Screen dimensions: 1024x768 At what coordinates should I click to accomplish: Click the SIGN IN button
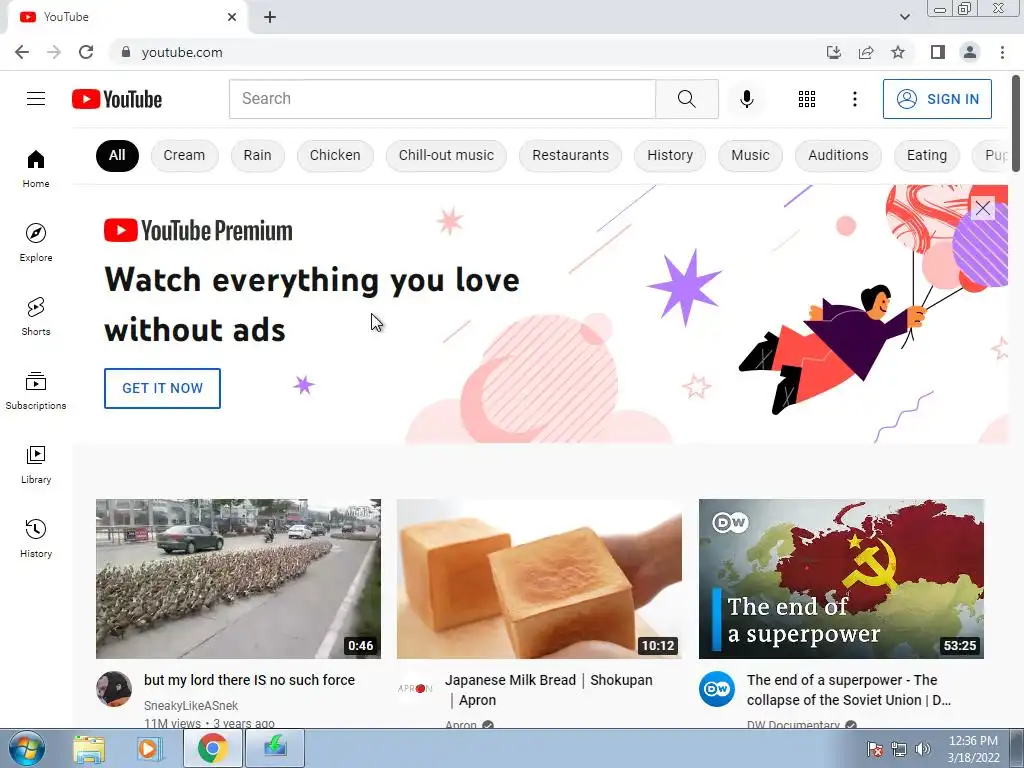point(937,99)
